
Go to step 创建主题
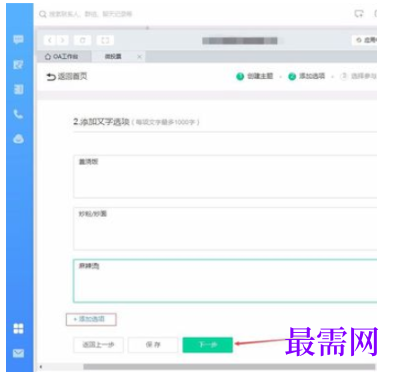click(x=255, y=76)
